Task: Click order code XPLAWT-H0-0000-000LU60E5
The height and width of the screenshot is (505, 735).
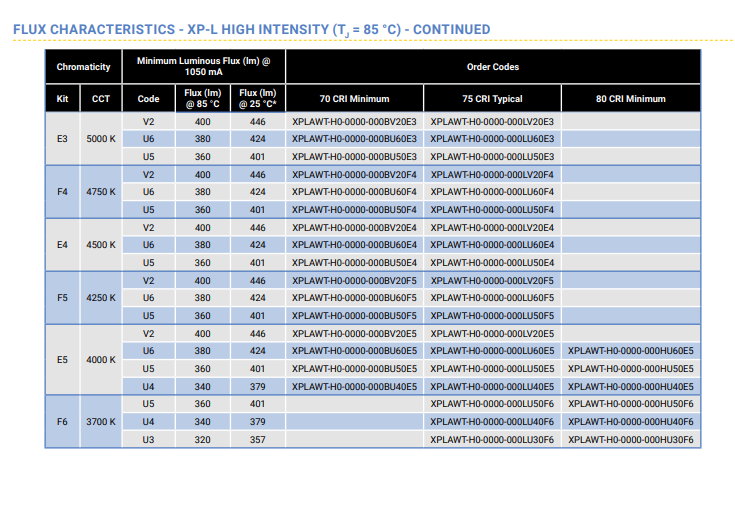Action: 492,351
